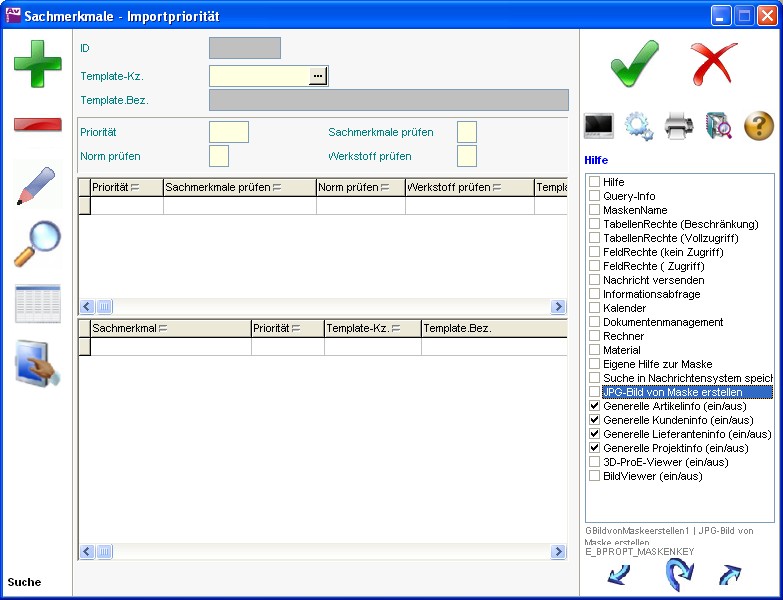Open the Template-Kz. lookup ellipsis button
This screenshot has width=783, height=600.
pyautogui.click(x=318, y=76)
